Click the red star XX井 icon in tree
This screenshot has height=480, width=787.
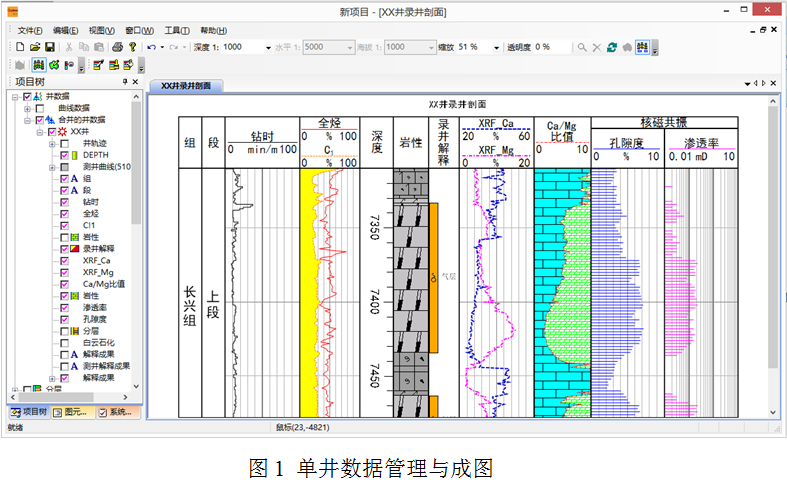[62, 132]
